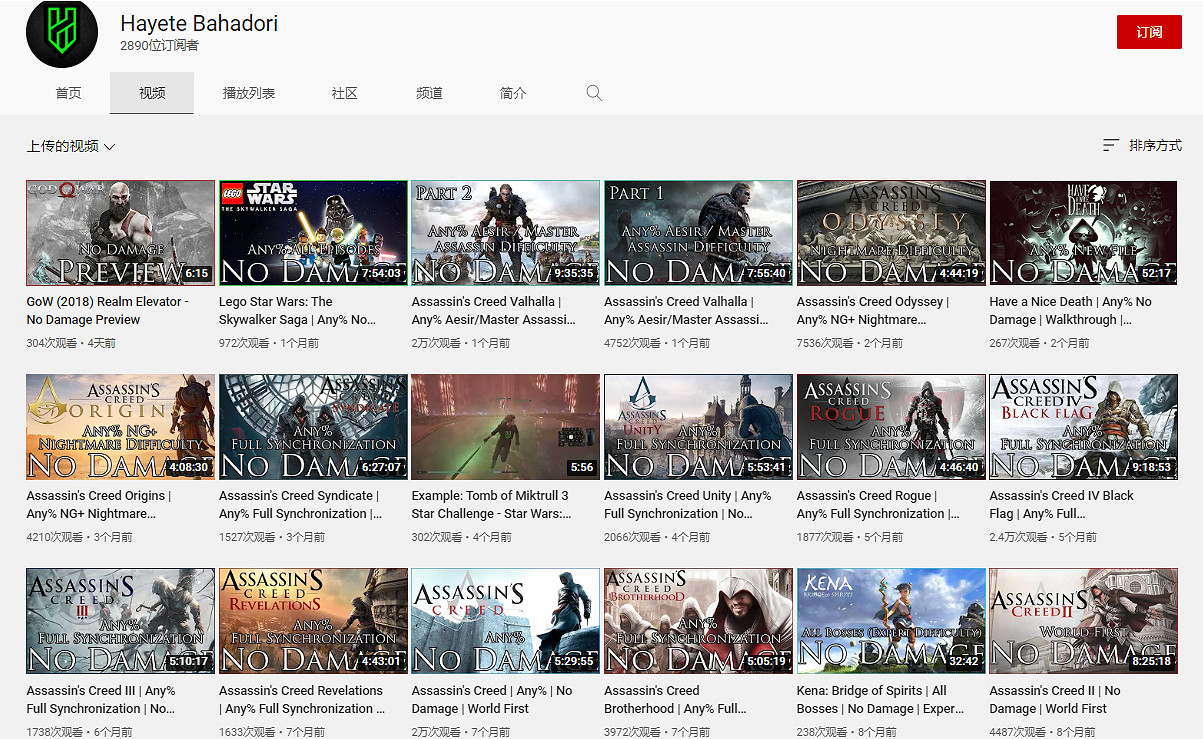Click the channel search magnifier icon
1203x739 pixels.
(594, 93)
